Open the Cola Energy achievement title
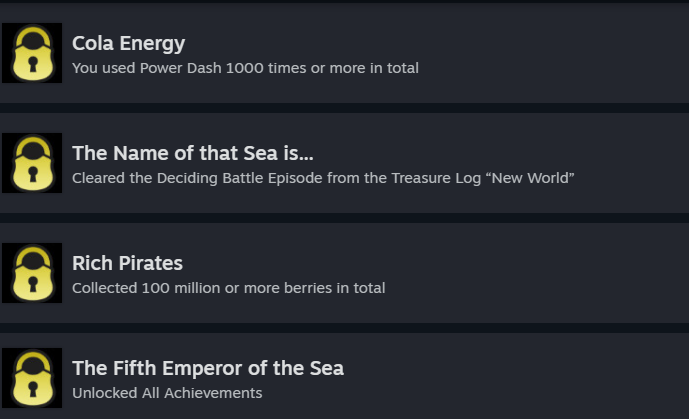 (128, 43)
